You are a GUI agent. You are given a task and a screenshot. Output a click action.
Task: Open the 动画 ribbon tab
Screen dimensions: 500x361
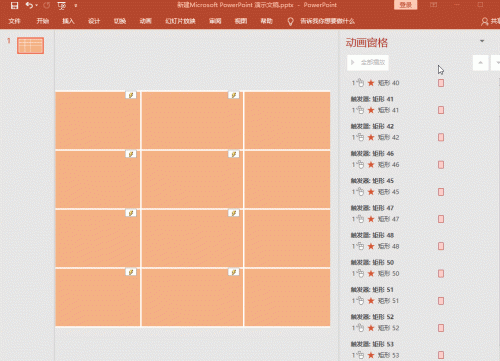pyautogui.click(x=145, y=21)
